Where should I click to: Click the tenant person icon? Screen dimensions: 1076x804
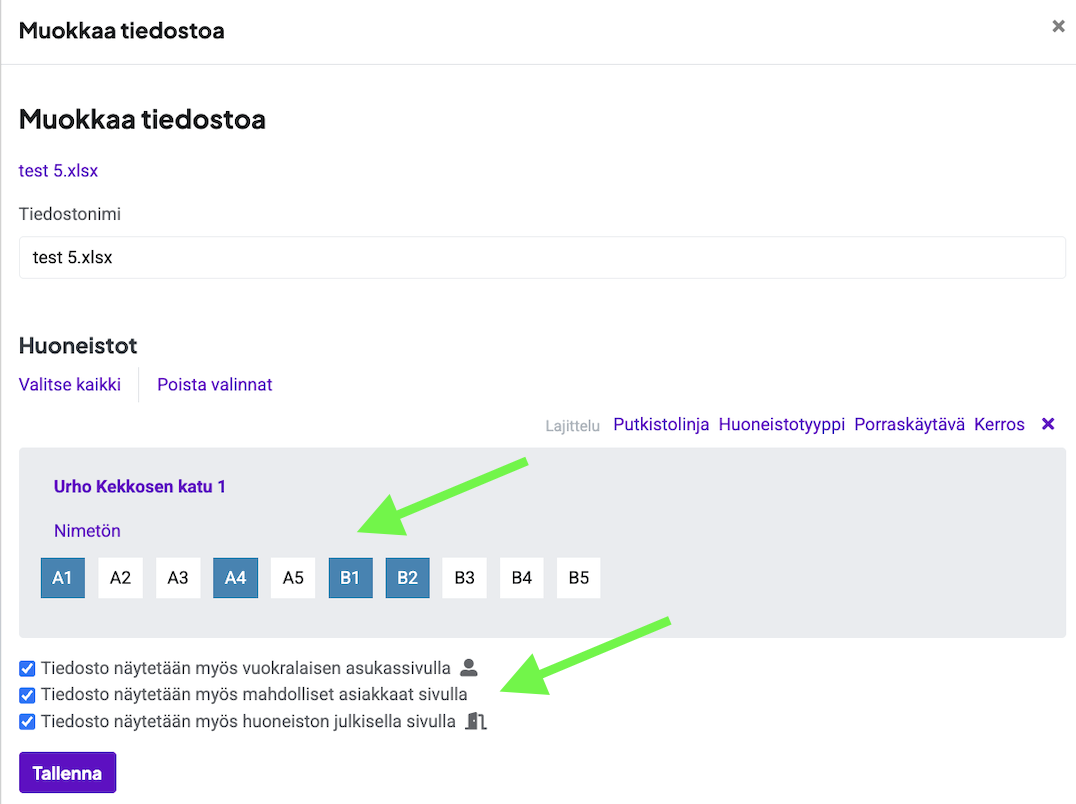click(x=469, y=667)
